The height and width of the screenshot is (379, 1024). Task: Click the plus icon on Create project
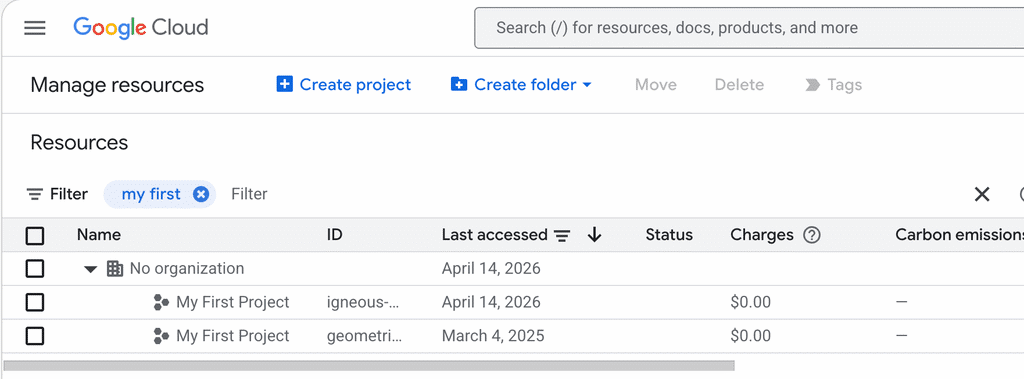285,84
